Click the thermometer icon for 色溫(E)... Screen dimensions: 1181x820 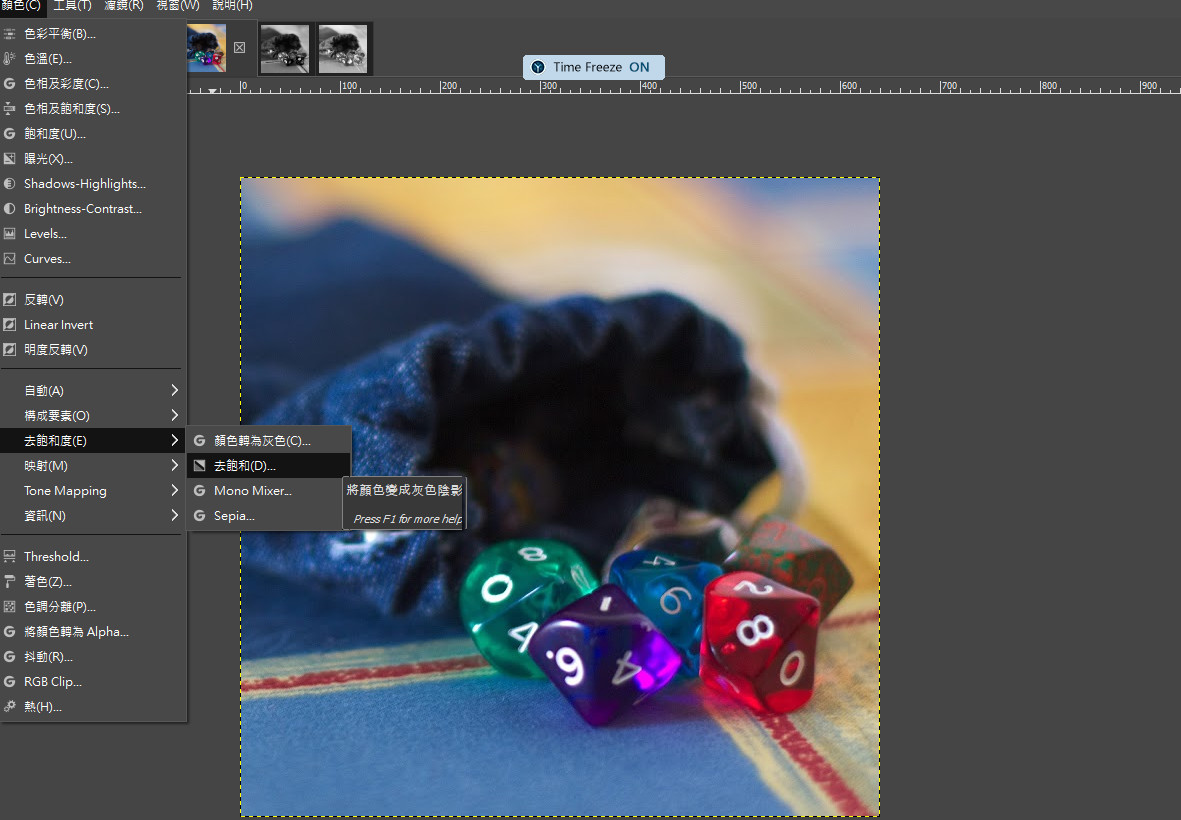(10, 59)
